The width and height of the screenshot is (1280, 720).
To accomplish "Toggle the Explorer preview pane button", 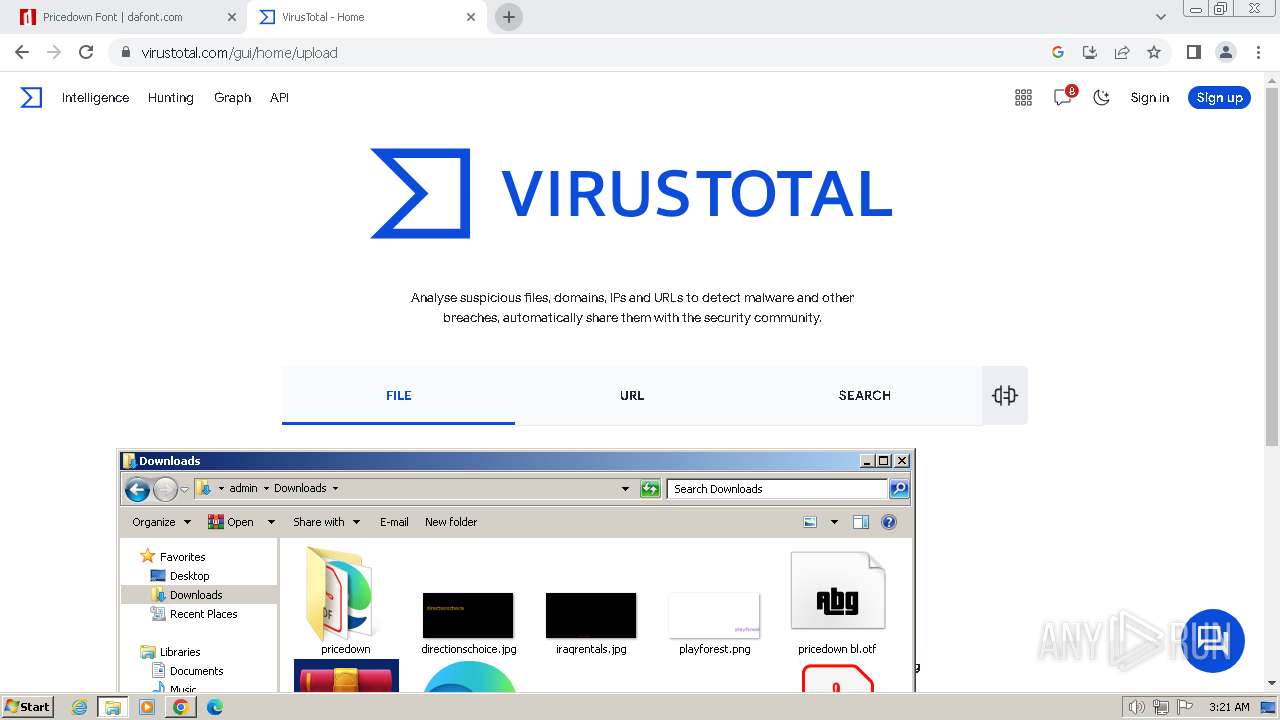I will click(861, 522).
